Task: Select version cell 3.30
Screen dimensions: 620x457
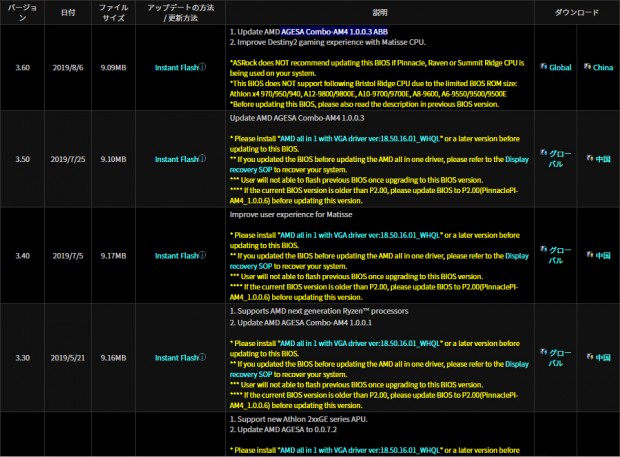Action: tap(23, 358)
